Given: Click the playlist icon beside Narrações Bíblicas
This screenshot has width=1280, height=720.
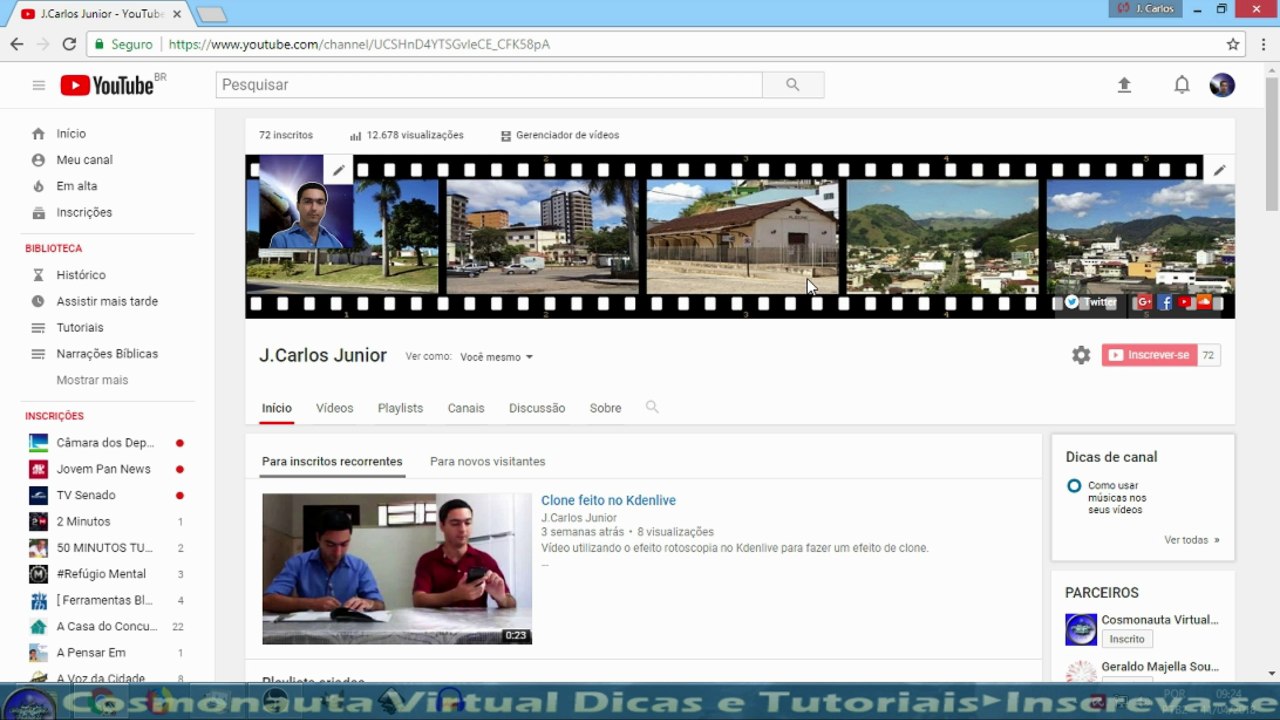Looking at the screenshot, I should pyautogui.click(x=38, y=354).
